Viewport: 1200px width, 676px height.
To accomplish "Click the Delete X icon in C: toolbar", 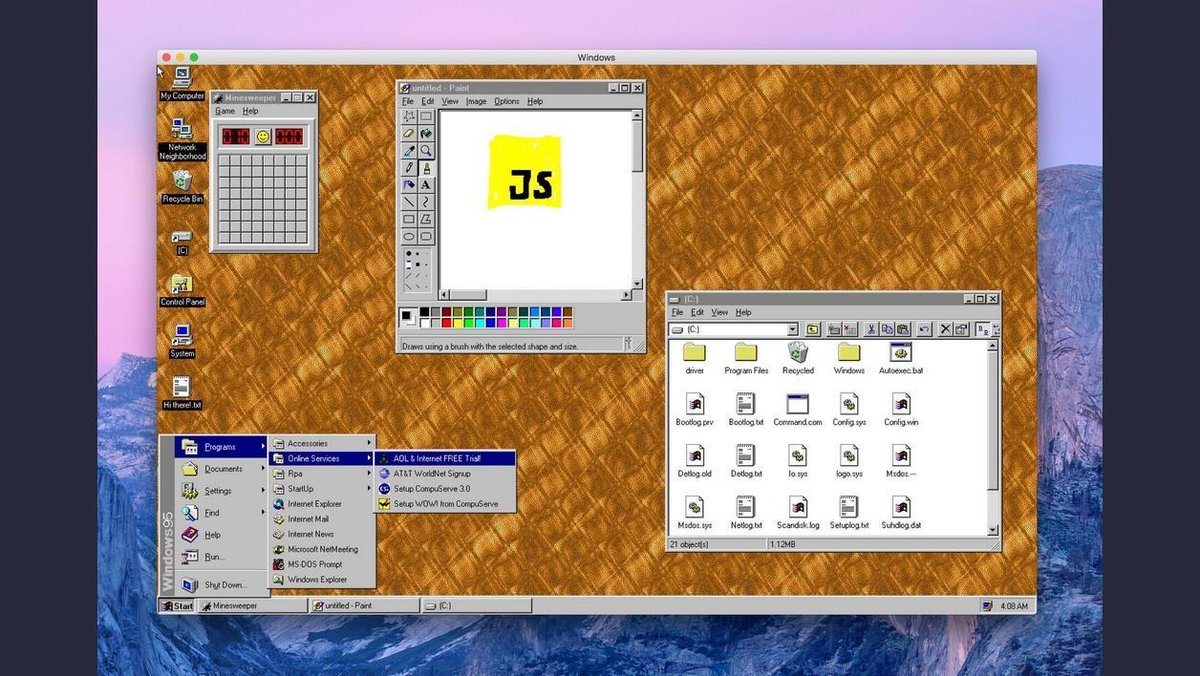I will point(946,329).
